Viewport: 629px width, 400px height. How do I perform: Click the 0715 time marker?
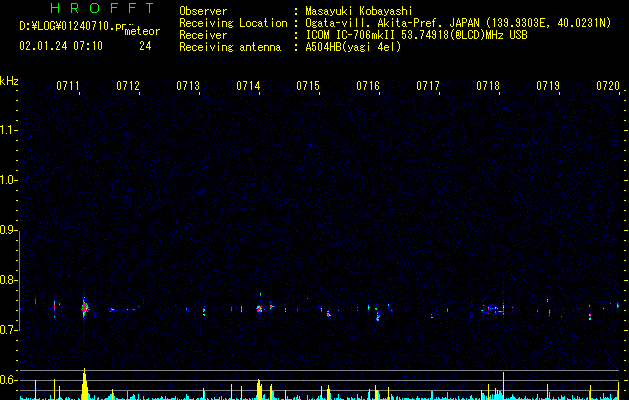tap(308, 86)
